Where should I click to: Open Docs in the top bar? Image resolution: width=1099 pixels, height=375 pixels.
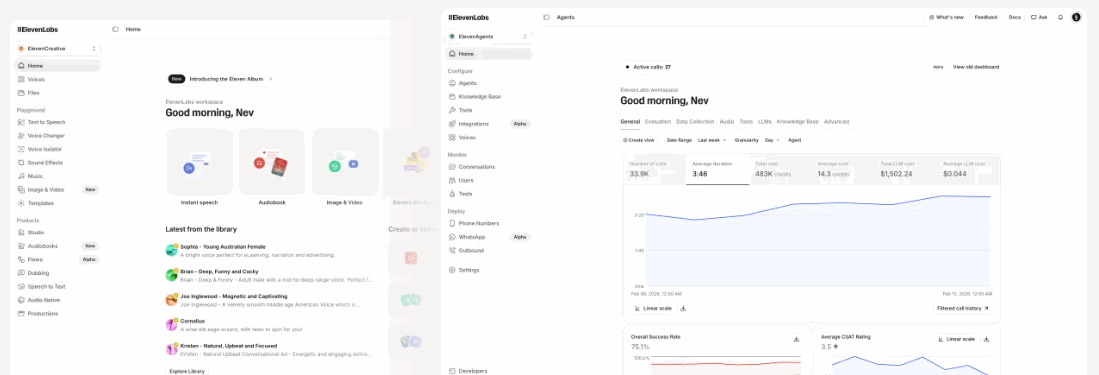pyautogui.click(x=1014, y=17)
